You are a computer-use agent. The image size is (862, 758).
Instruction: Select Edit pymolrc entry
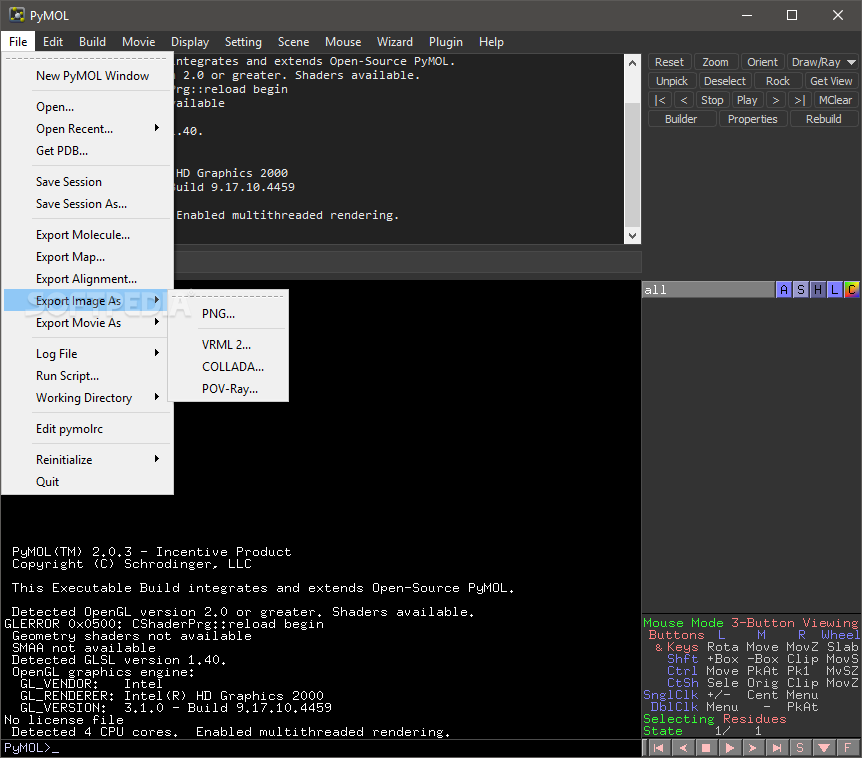point(87,429)
